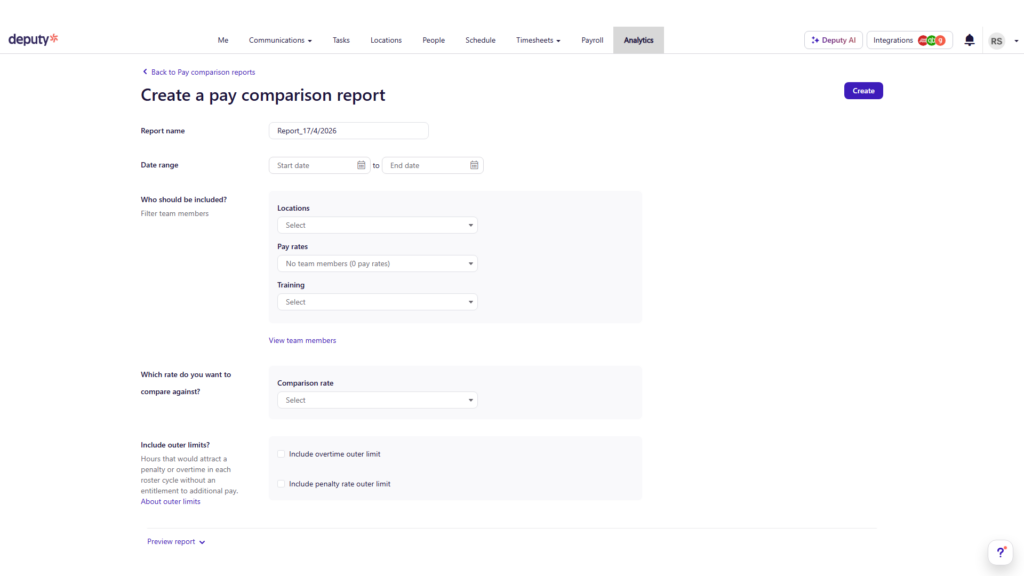This screenshot has width=1024, height=576.
Task: Enable Include overtime outer limit
Action: [x=281, y=454]
